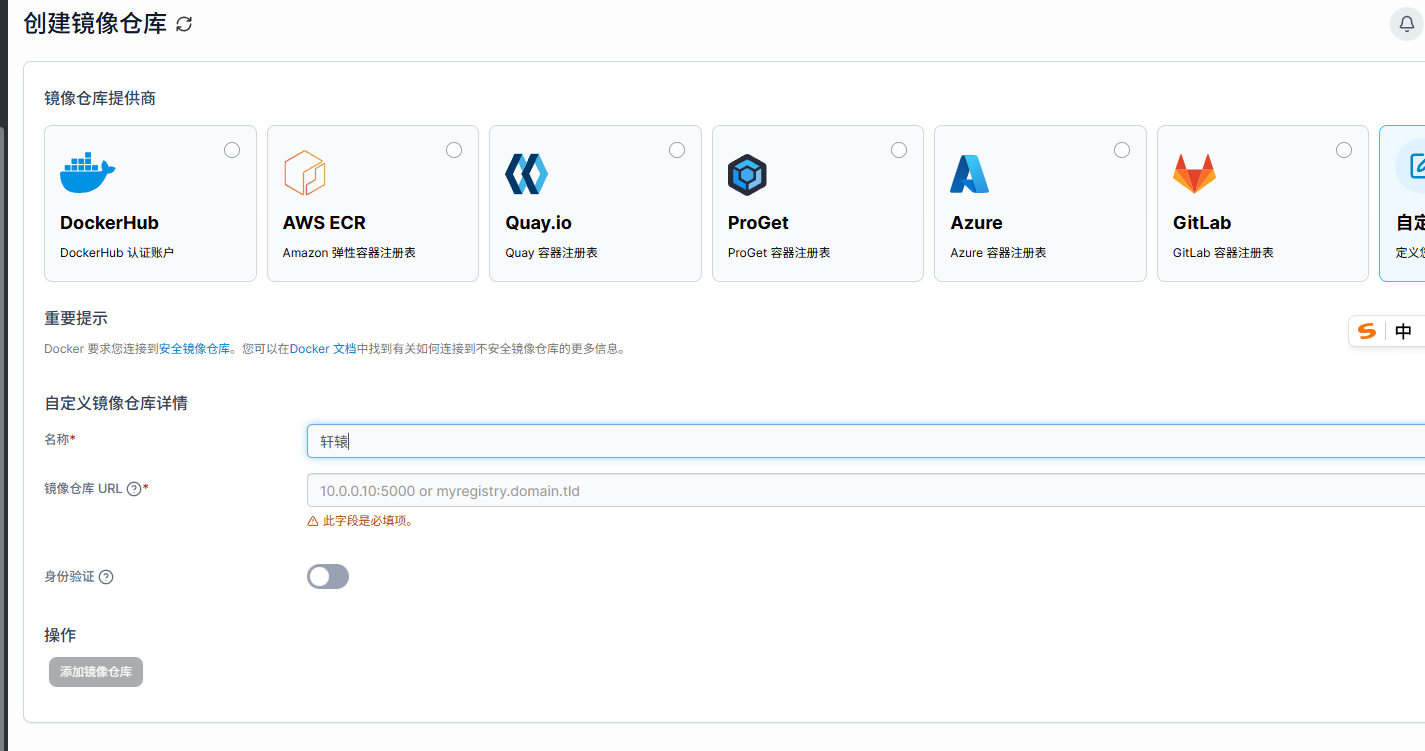
Task: Click the Sogou input method S icon
Action: (1367, 331)
